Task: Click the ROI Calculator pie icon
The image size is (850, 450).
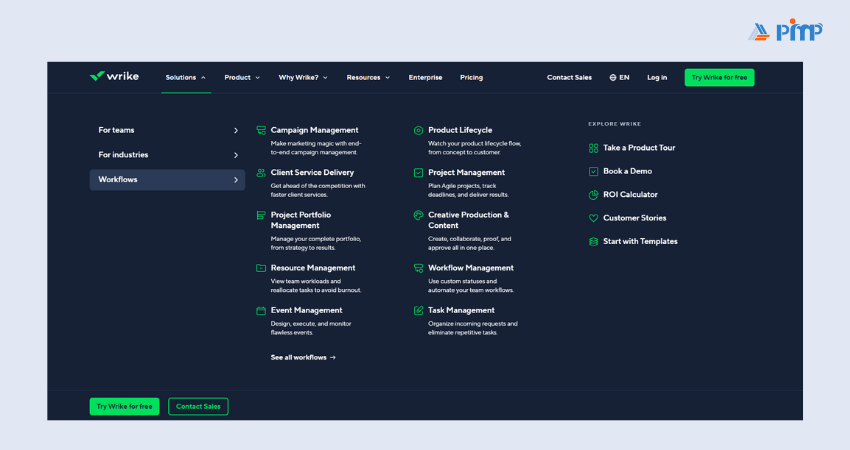Action: point(594,195)
